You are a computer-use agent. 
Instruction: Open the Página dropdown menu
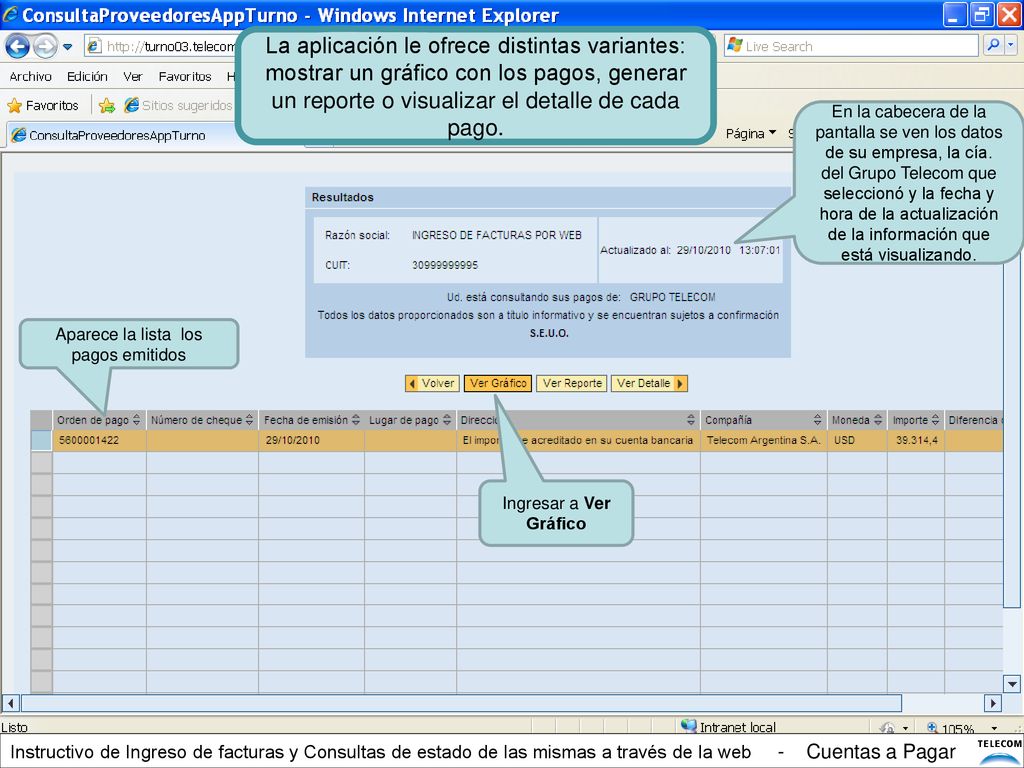[750, 133]
